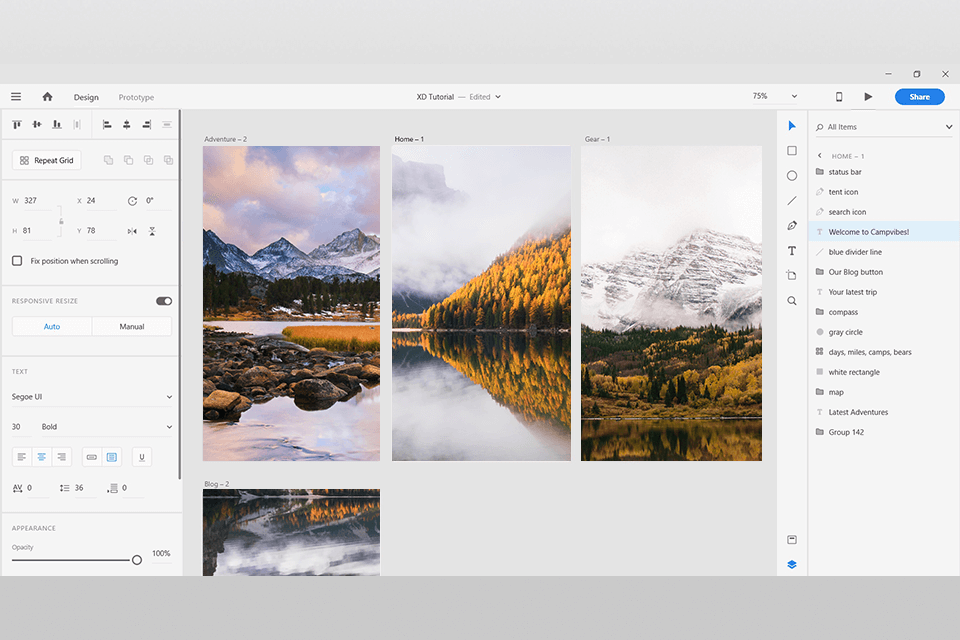Screen dimensions: 960x640
Task: Edit the X position field showing 24
Action: [x=101, y=201]
